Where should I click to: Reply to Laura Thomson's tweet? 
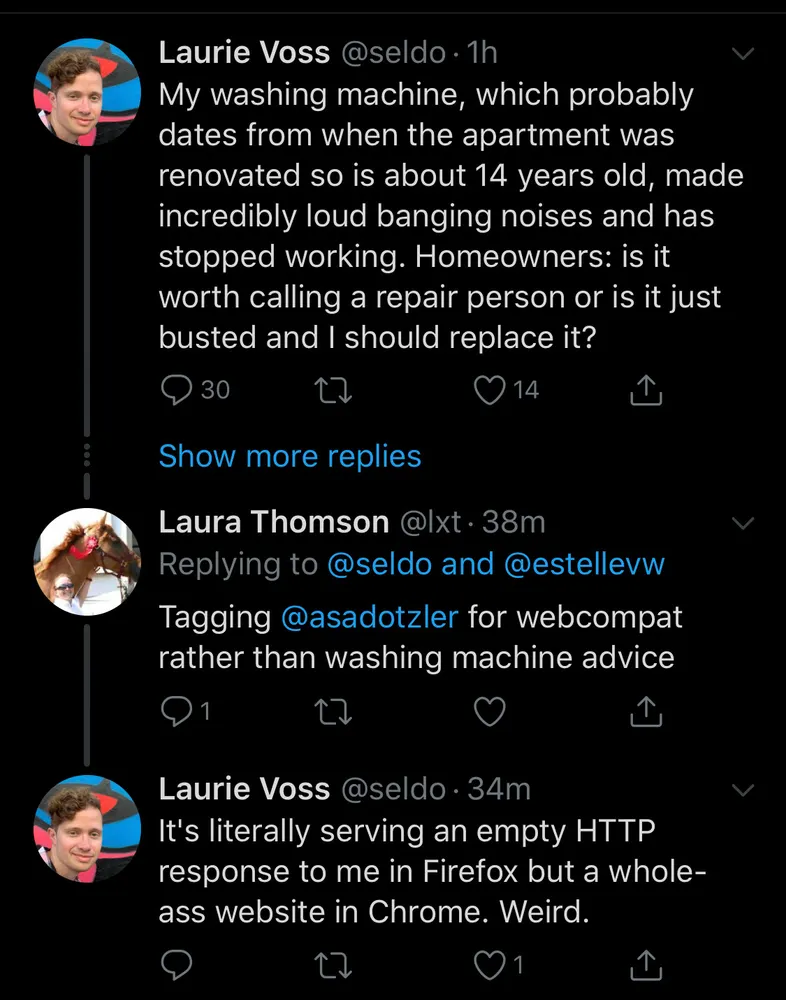click(x=175, y=711)
